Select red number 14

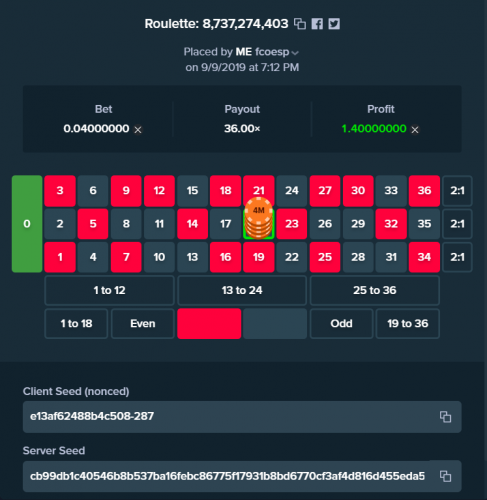(x=192, y=224)
